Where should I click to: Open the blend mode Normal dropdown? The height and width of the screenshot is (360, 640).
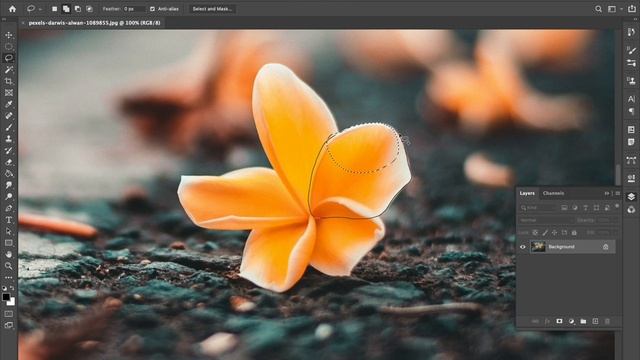pyautogui.click(x=546, y=220)
